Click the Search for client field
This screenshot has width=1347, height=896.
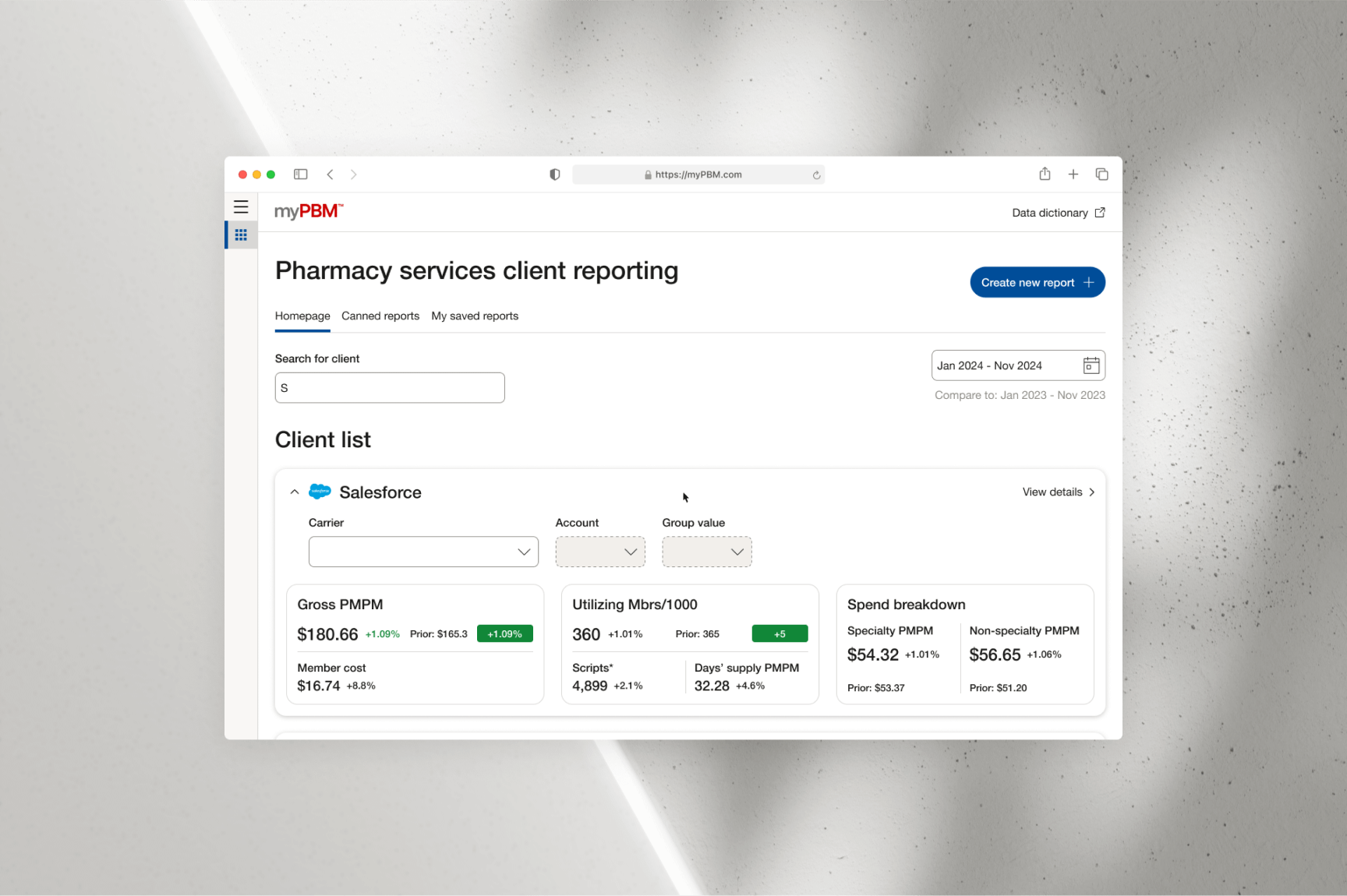(x=390, y=388)
